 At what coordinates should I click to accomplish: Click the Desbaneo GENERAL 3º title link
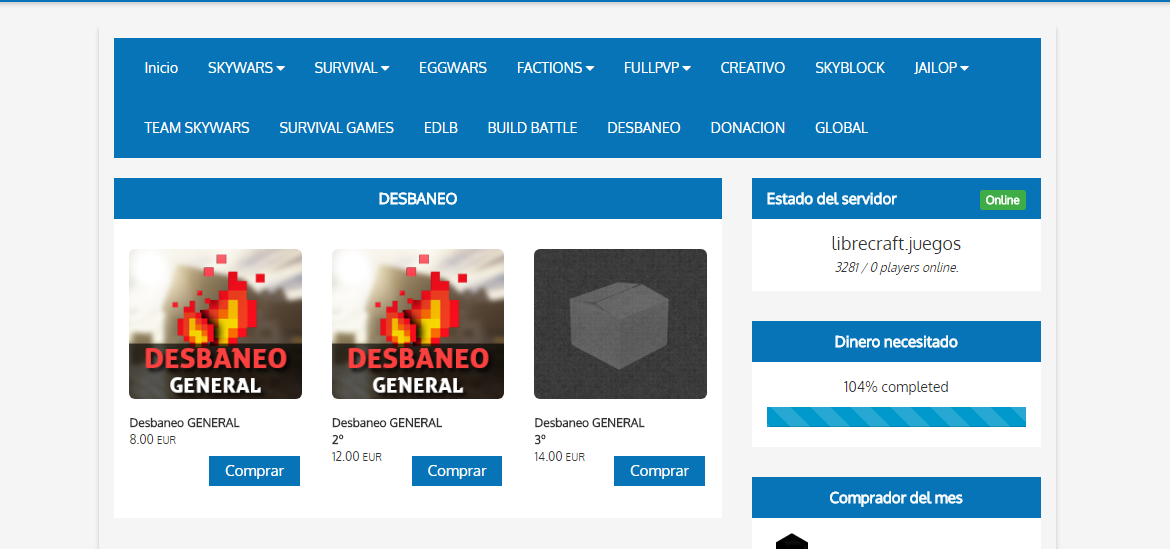(589, 431)
